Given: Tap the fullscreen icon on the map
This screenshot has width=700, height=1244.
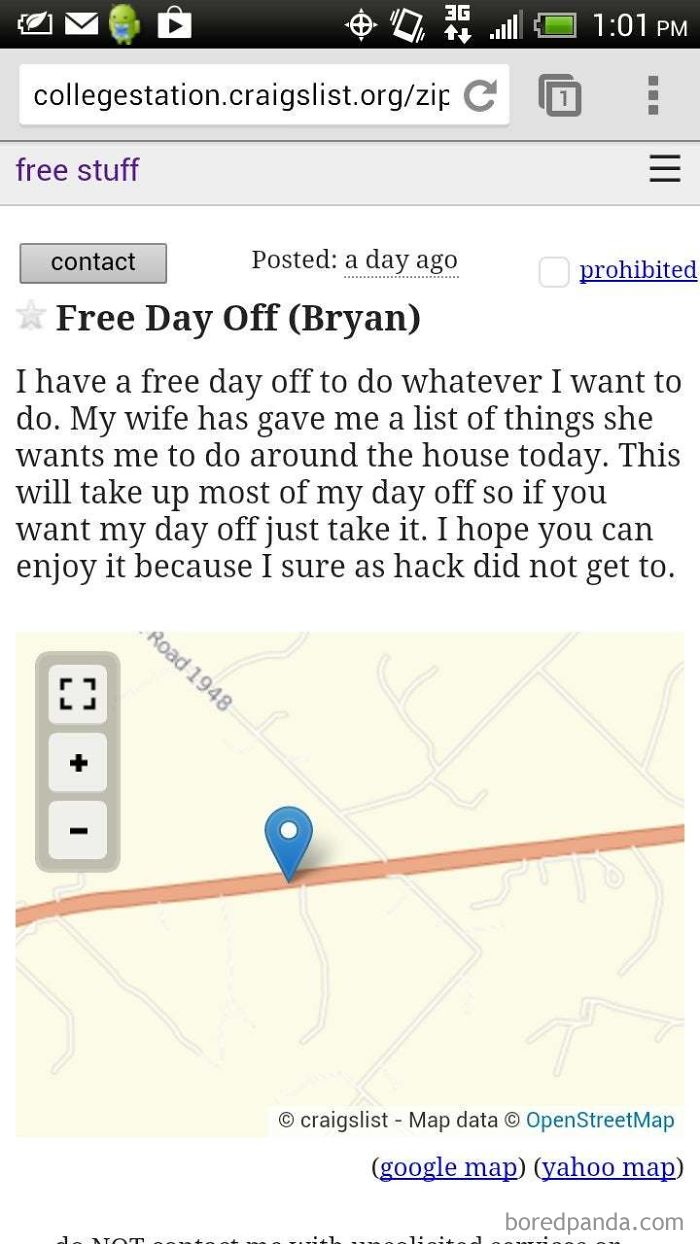Looking at the screenshot, I should [77, 692].
